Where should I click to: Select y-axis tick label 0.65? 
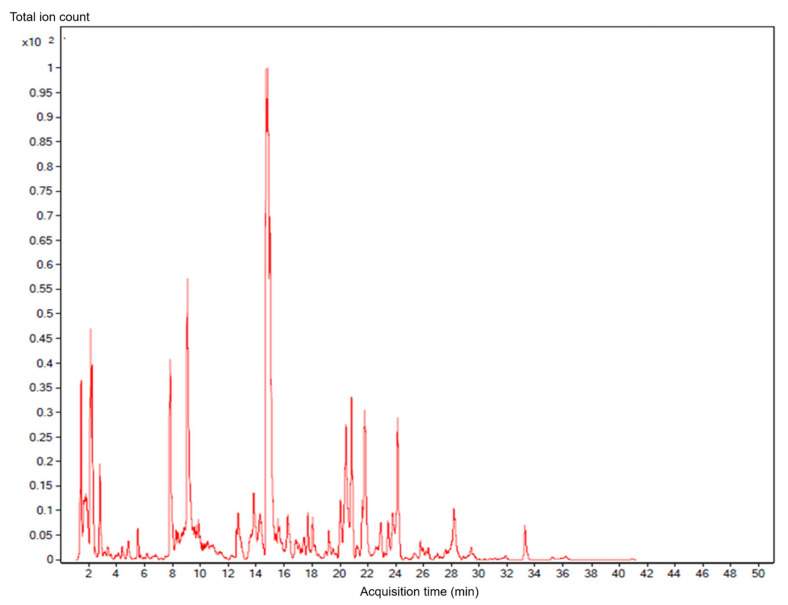41,240
